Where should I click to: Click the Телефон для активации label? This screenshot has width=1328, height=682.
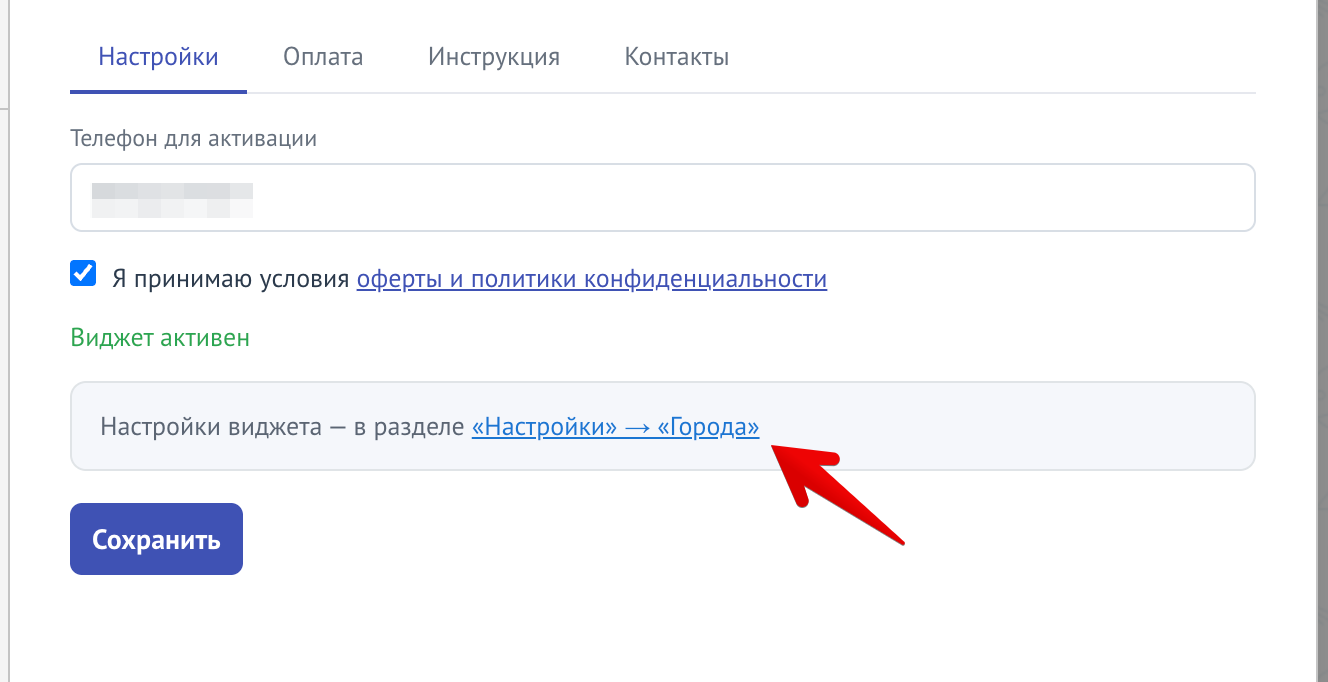193,139
